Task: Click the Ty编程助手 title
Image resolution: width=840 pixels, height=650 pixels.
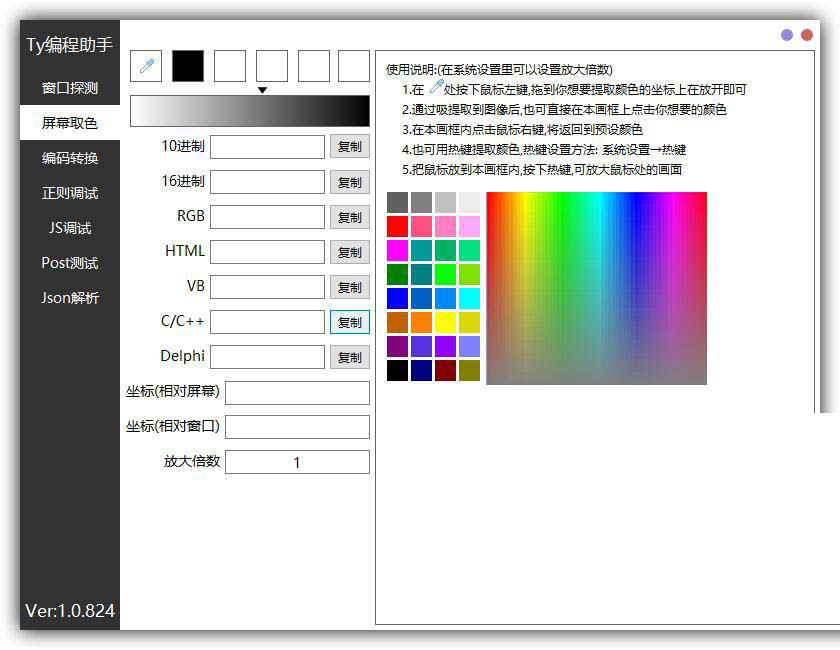Action: [x=70, y=44]
